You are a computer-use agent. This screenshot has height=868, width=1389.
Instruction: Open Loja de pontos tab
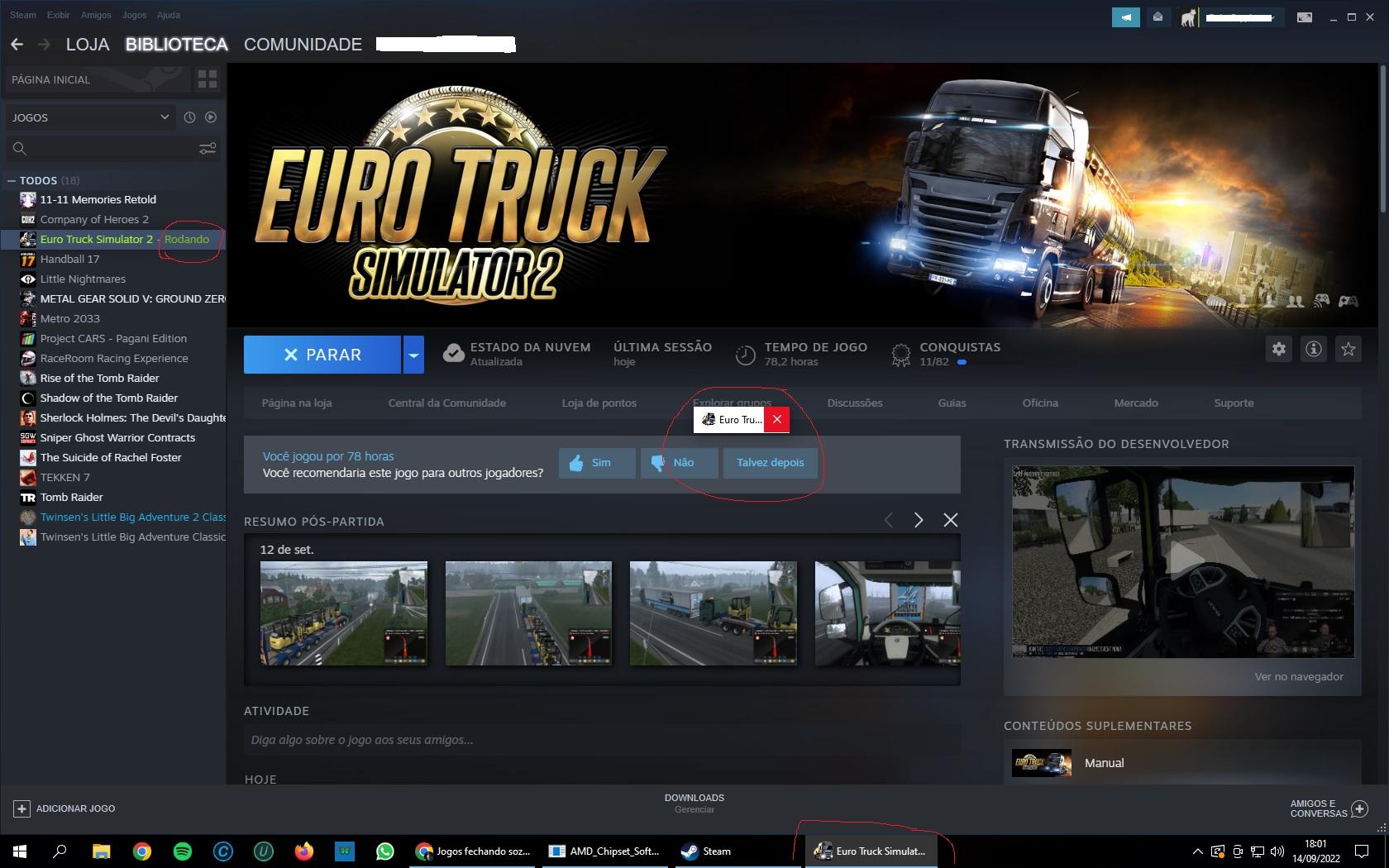click(x=599, y=403)
